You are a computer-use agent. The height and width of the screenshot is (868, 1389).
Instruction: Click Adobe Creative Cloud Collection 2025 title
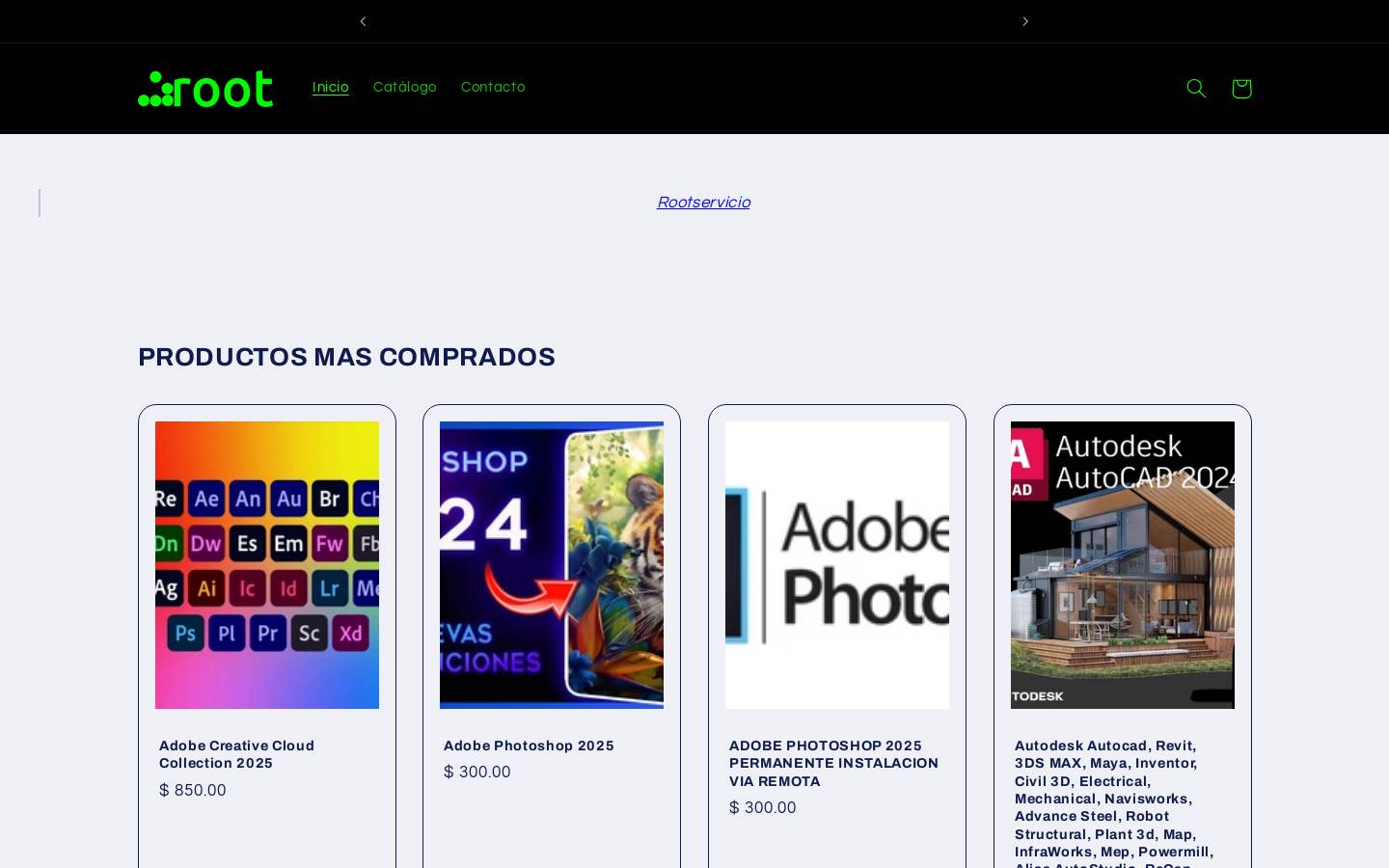[237, 754]
